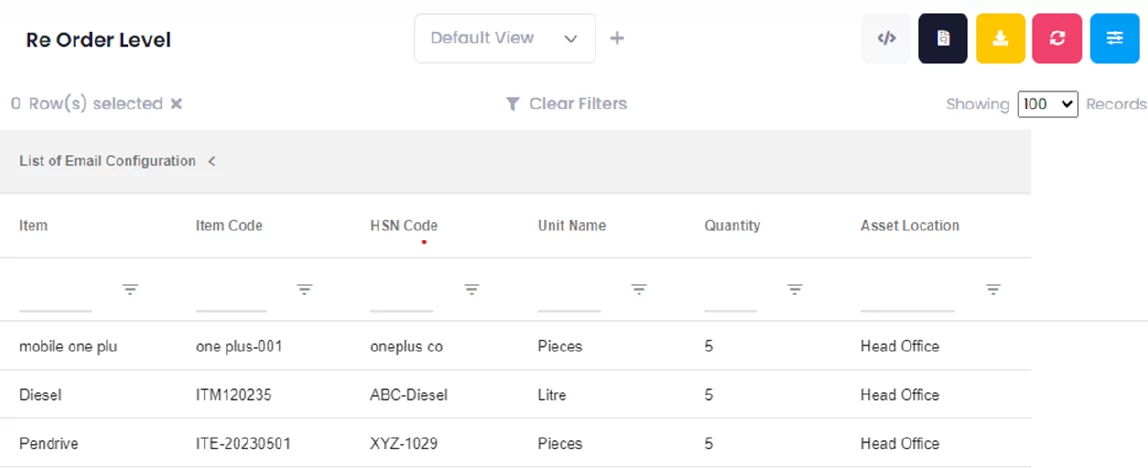Open the Default View dropdown
The image size is (1148, 468).
pos(504,38)
